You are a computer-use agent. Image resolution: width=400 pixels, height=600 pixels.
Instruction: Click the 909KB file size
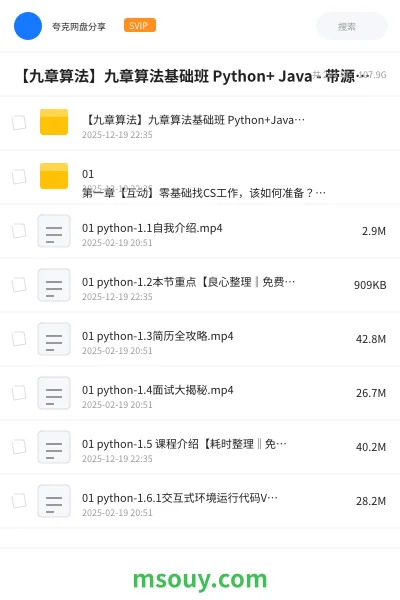(370, 285)
